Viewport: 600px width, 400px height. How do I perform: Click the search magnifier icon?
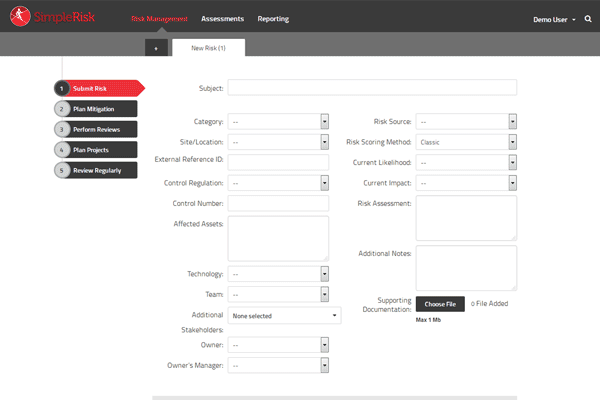(x=587, y=19)
